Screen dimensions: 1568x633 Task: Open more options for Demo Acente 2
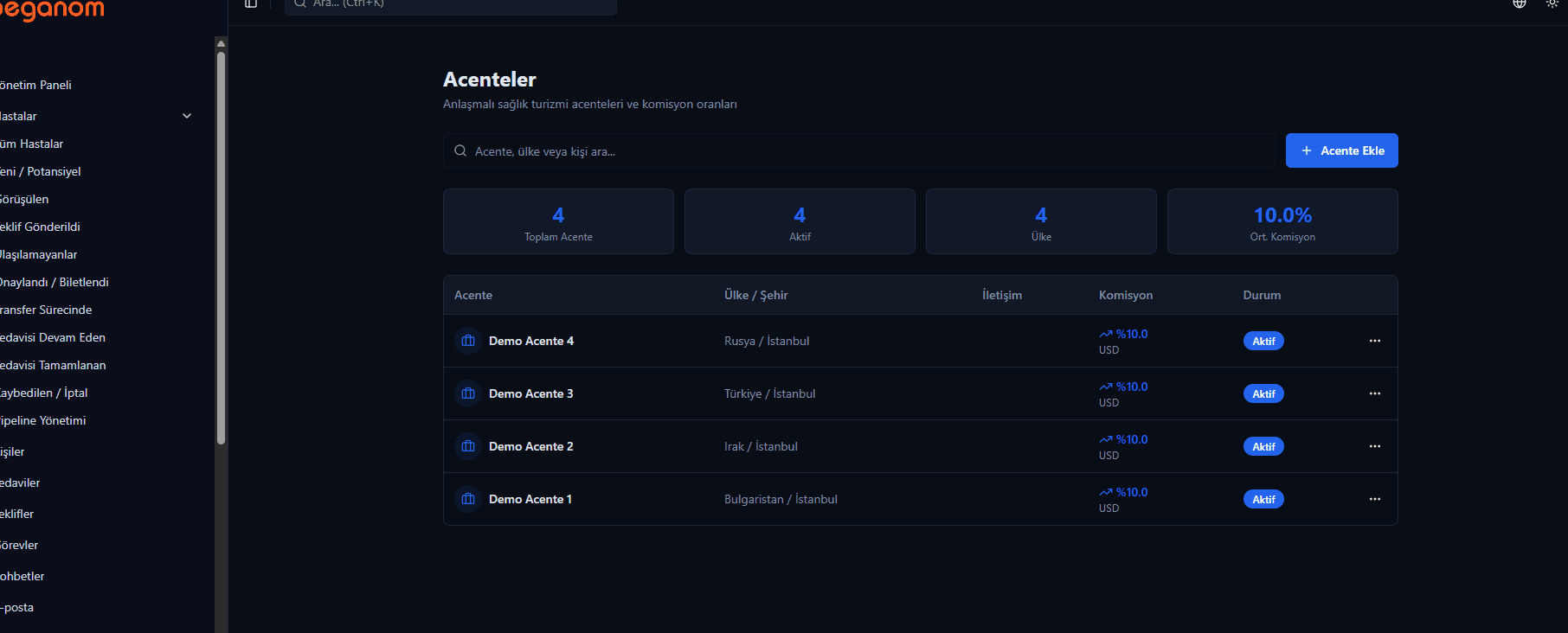click(x=1375, y=446)
